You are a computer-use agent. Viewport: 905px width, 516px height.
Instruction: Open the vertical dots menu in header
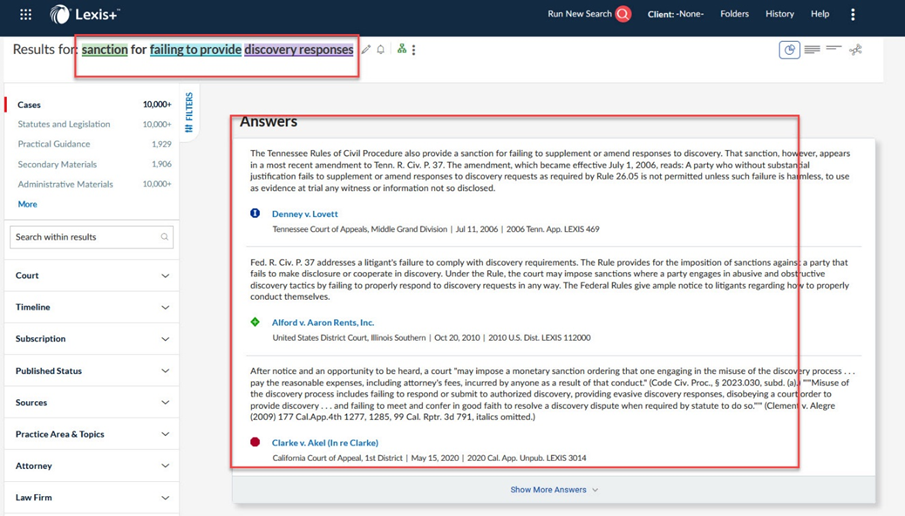point(852,14)
